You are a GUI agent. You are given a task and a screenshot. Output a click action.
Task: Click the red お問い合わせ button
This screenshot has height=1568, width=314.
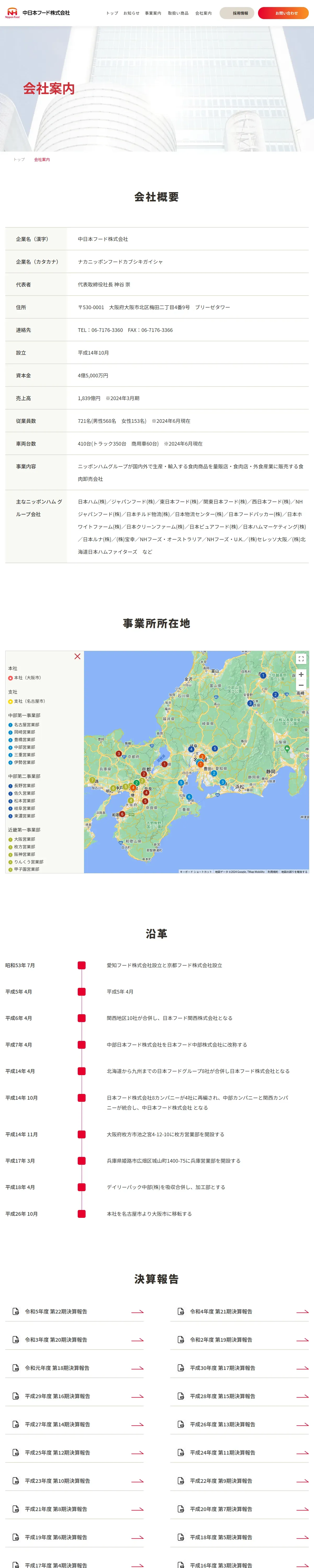pyautogui.click(x=283, y=13)
